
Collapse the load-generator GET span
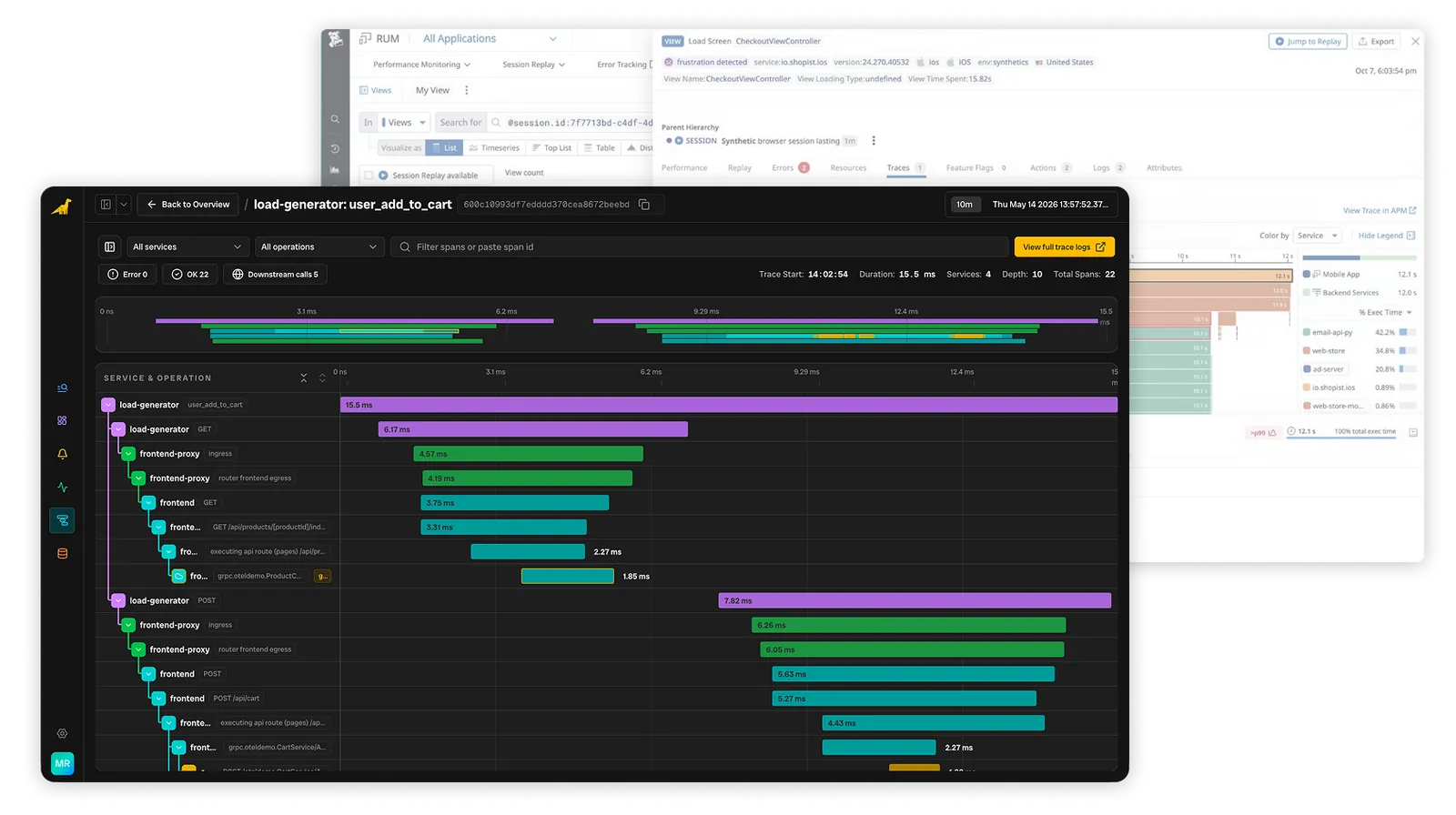tap(118, 429)
